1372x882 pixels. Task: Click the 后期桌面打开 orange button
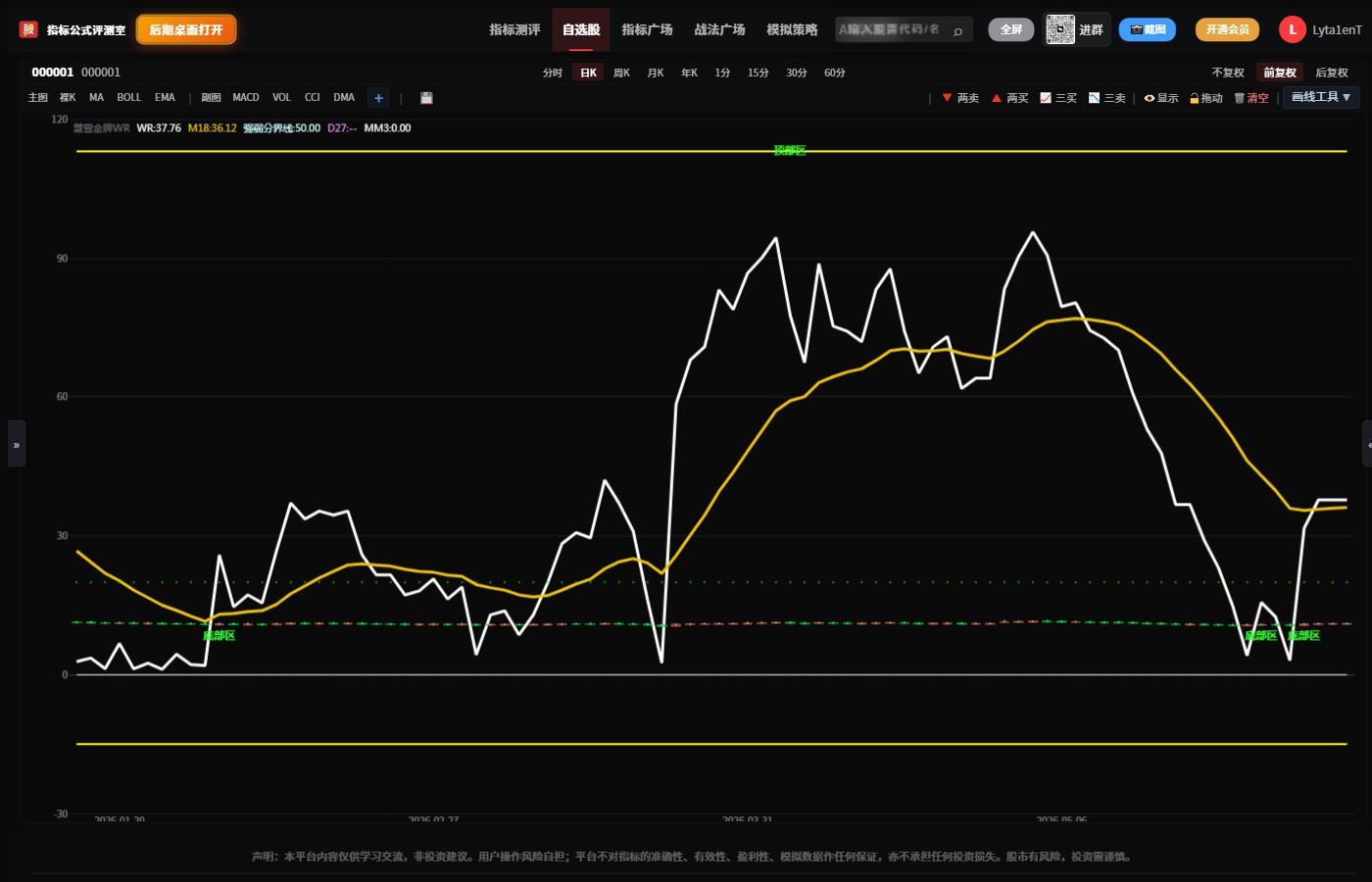(x=186, y=29)
